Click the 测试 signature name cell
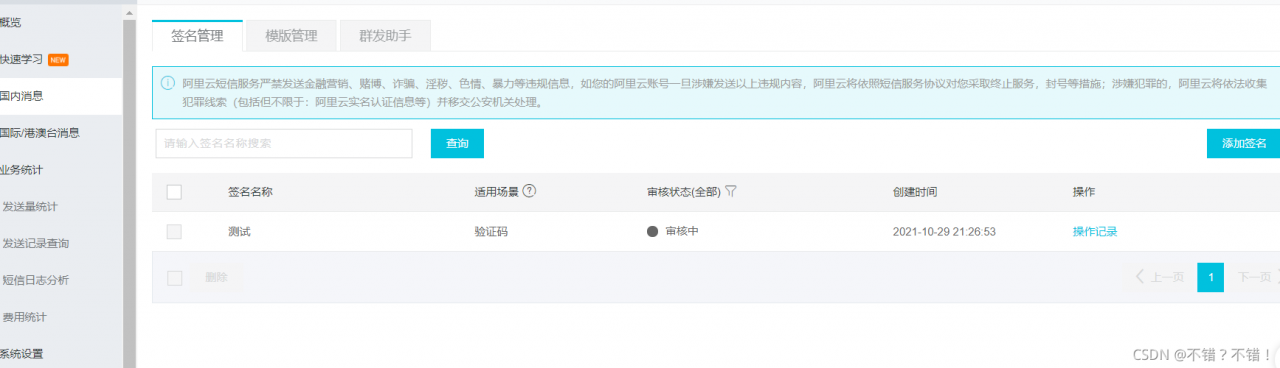This screenshot has width=1280, height=368. [239, 231]
